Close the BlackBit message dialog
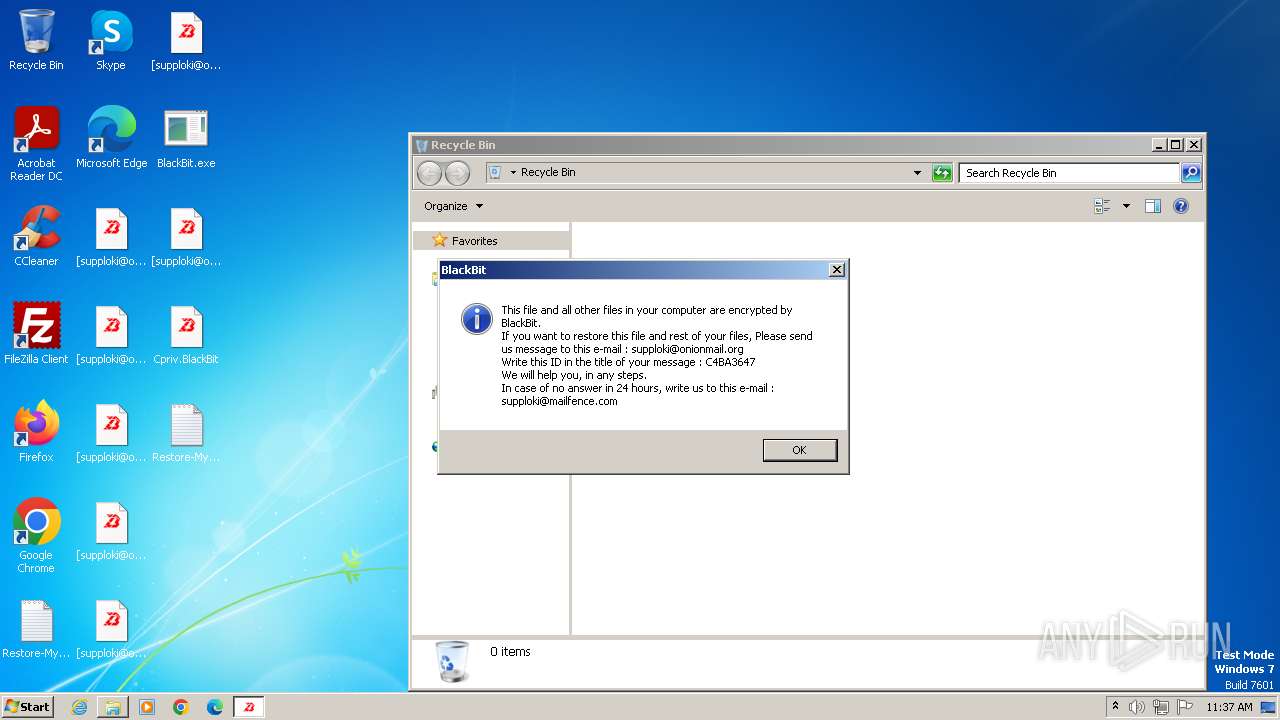 tap(837, 270)
